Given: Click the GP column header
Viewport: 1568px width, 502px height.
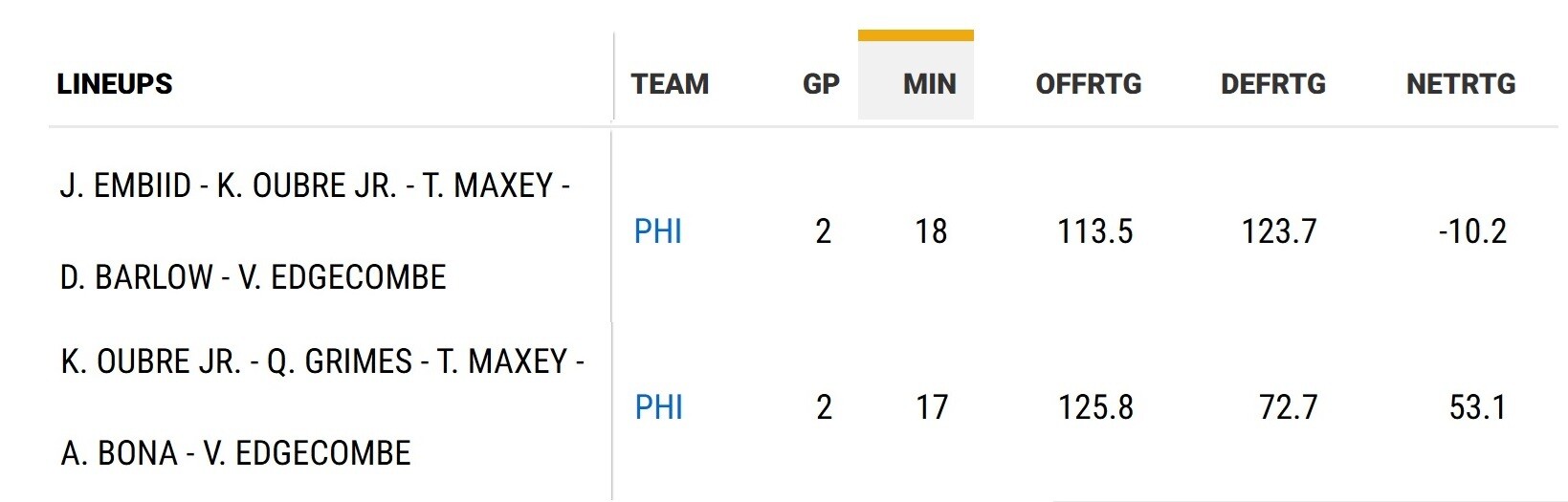Looking at the screenshot, I should tap(821, 84).
